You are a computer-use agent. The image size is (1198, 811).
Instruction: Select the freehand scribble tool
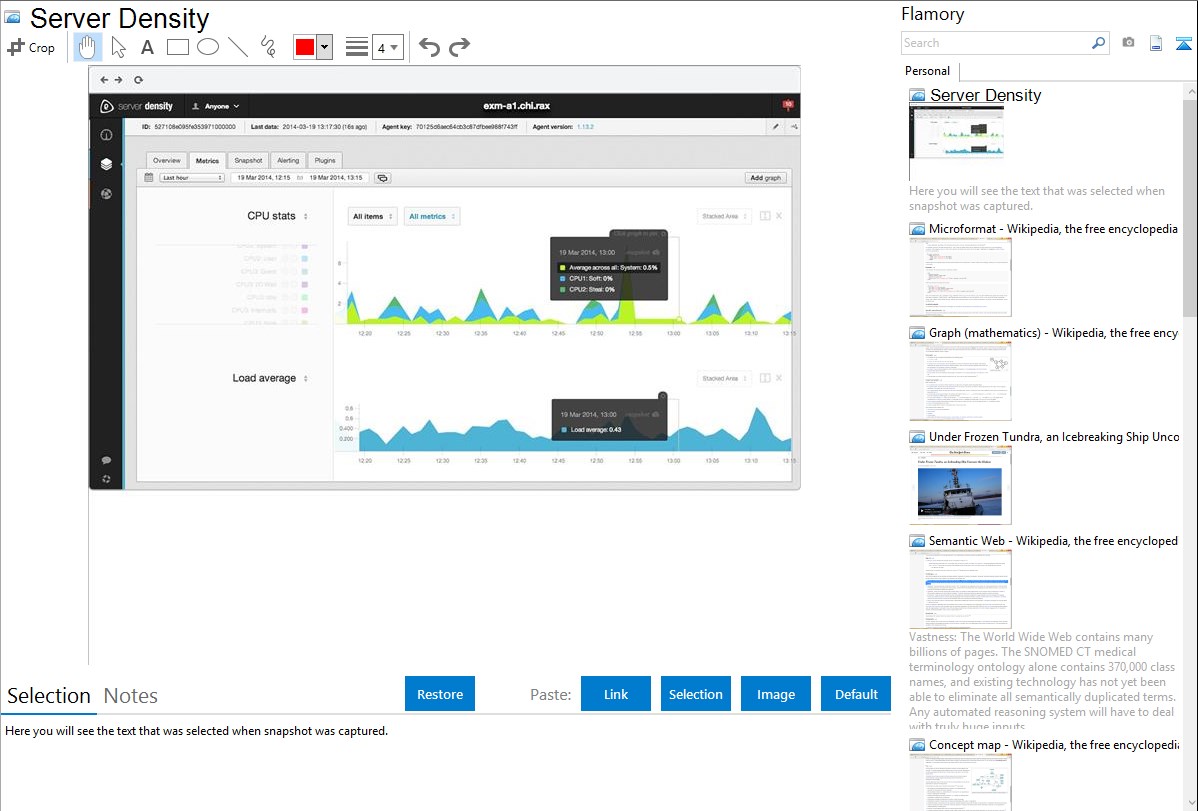[x=268, y=47]
